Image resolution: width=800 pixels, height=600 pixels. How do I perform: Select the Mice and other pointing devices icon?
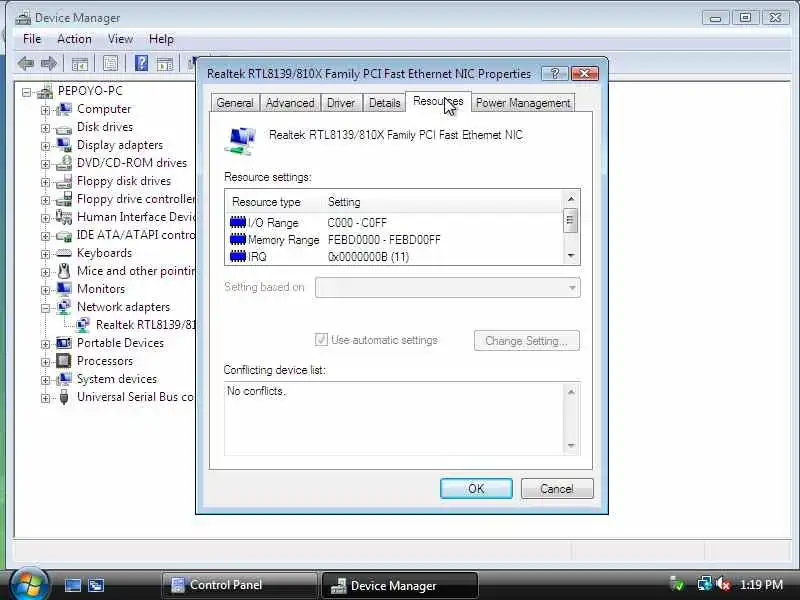pos(64,271)
